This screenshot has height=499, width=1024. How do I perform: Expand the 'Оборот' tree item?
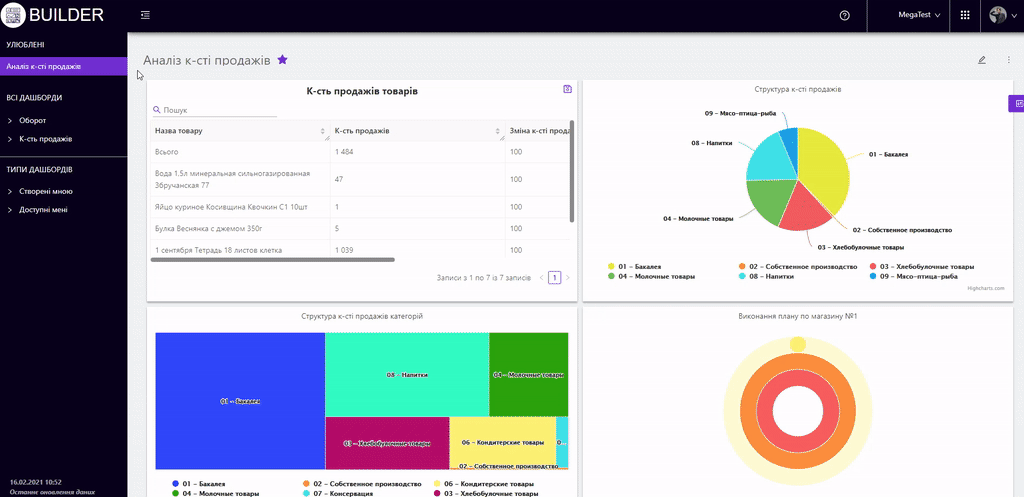[x=33, y=120]
